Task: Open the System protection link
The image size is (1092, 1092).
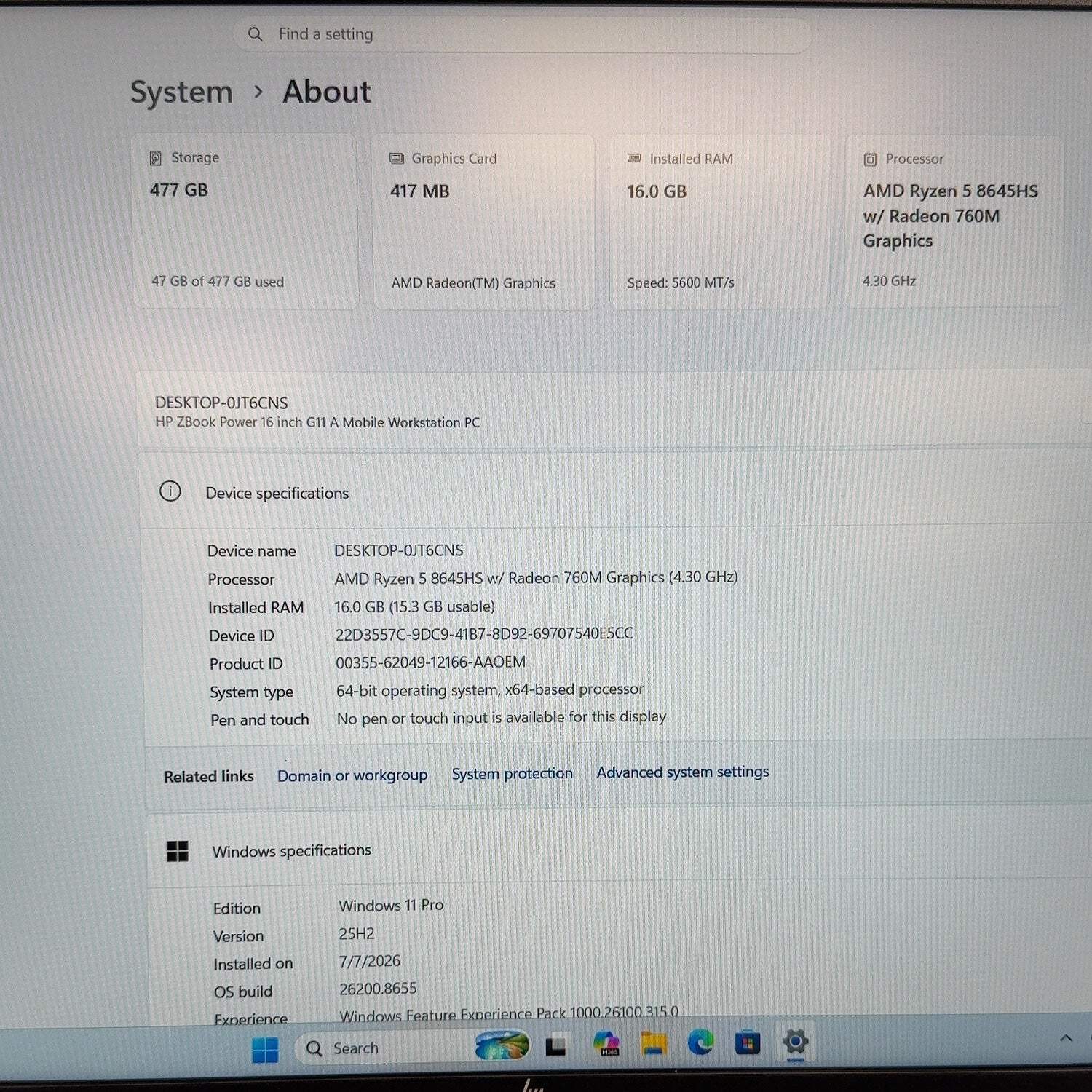Action: pyautogui.click(x=513, y=774)
